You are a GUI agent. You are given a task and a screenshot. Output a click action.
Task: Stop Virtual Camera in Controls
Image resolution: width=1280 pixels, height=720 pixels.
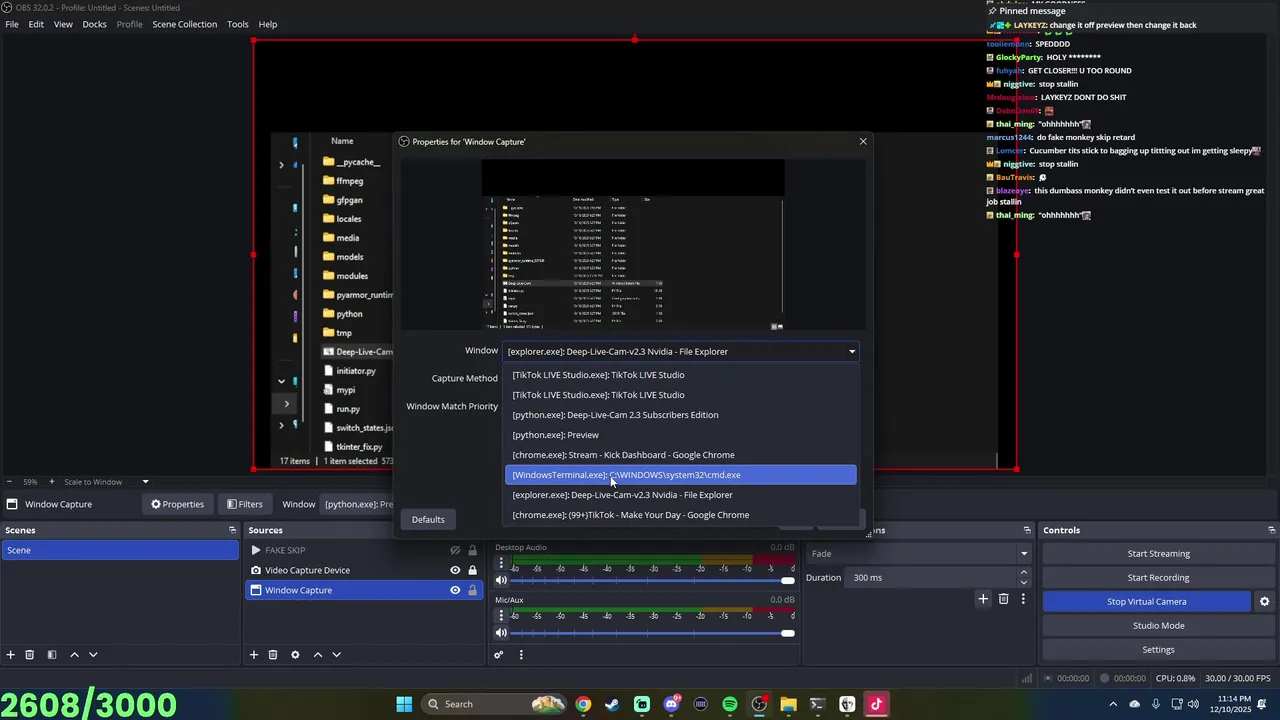point(1146,602)
